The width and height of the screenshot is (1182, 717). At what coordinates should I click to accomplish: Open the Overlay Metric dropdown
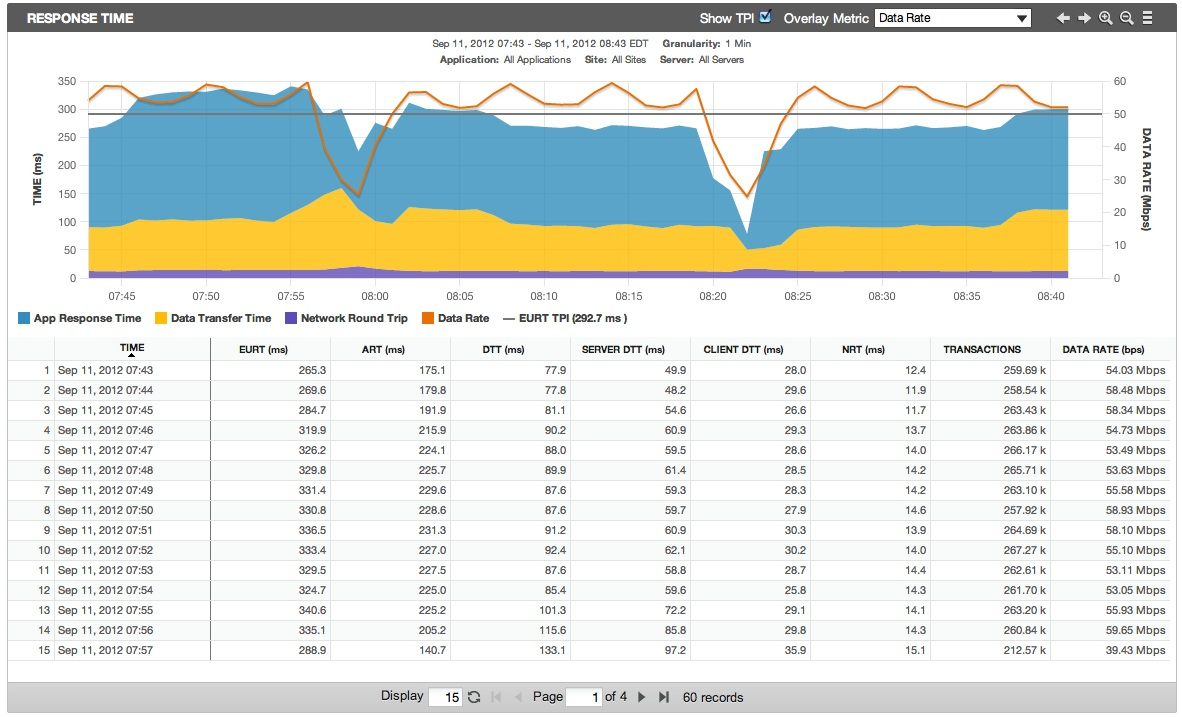(952, 18)
